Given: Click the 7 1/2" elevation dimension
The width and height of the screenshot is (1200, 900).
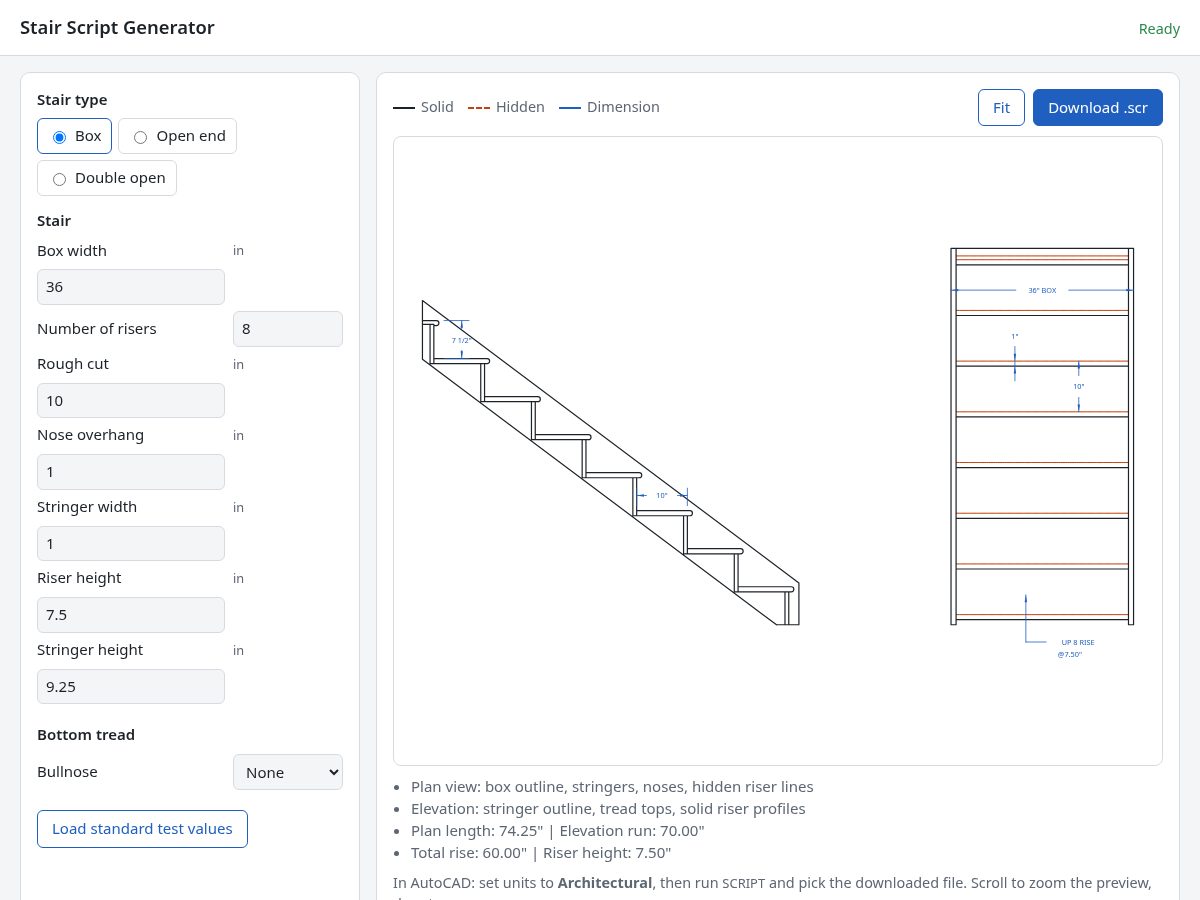Looking at the screenshot, I should (462, 340).
